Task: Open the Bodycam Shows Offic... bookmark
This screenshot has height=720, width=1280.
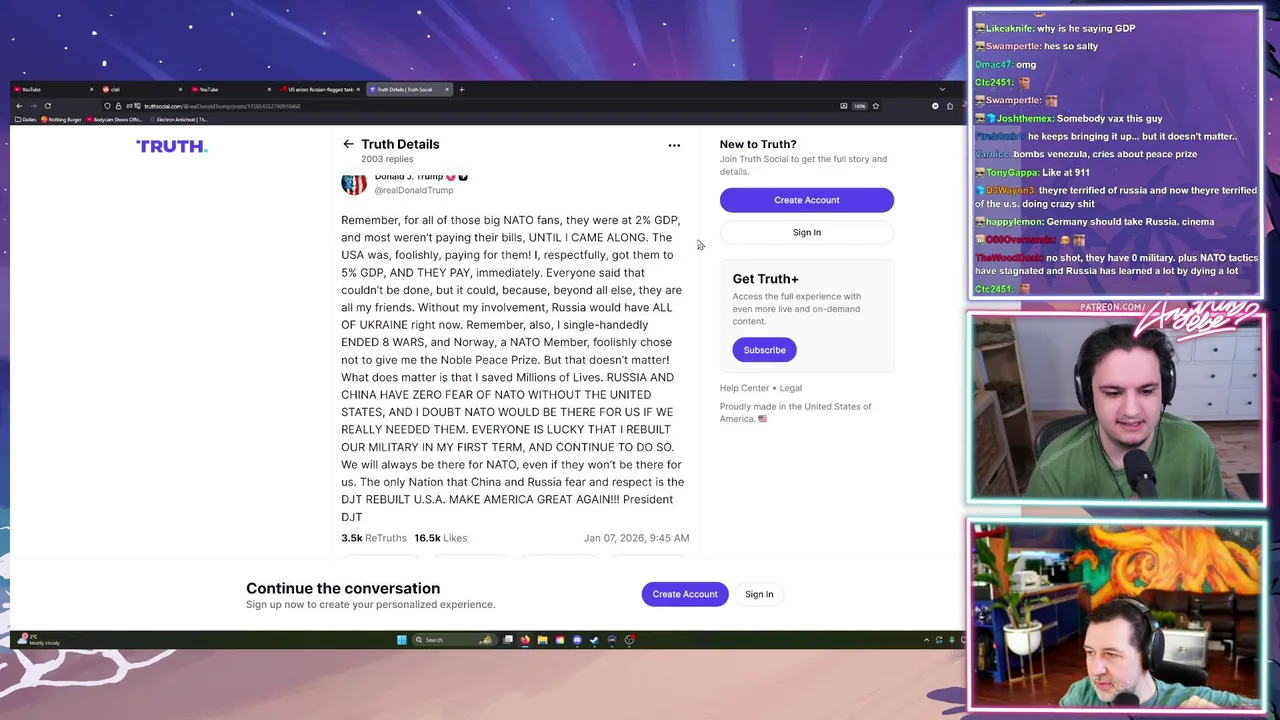Action: coord(114,120)
